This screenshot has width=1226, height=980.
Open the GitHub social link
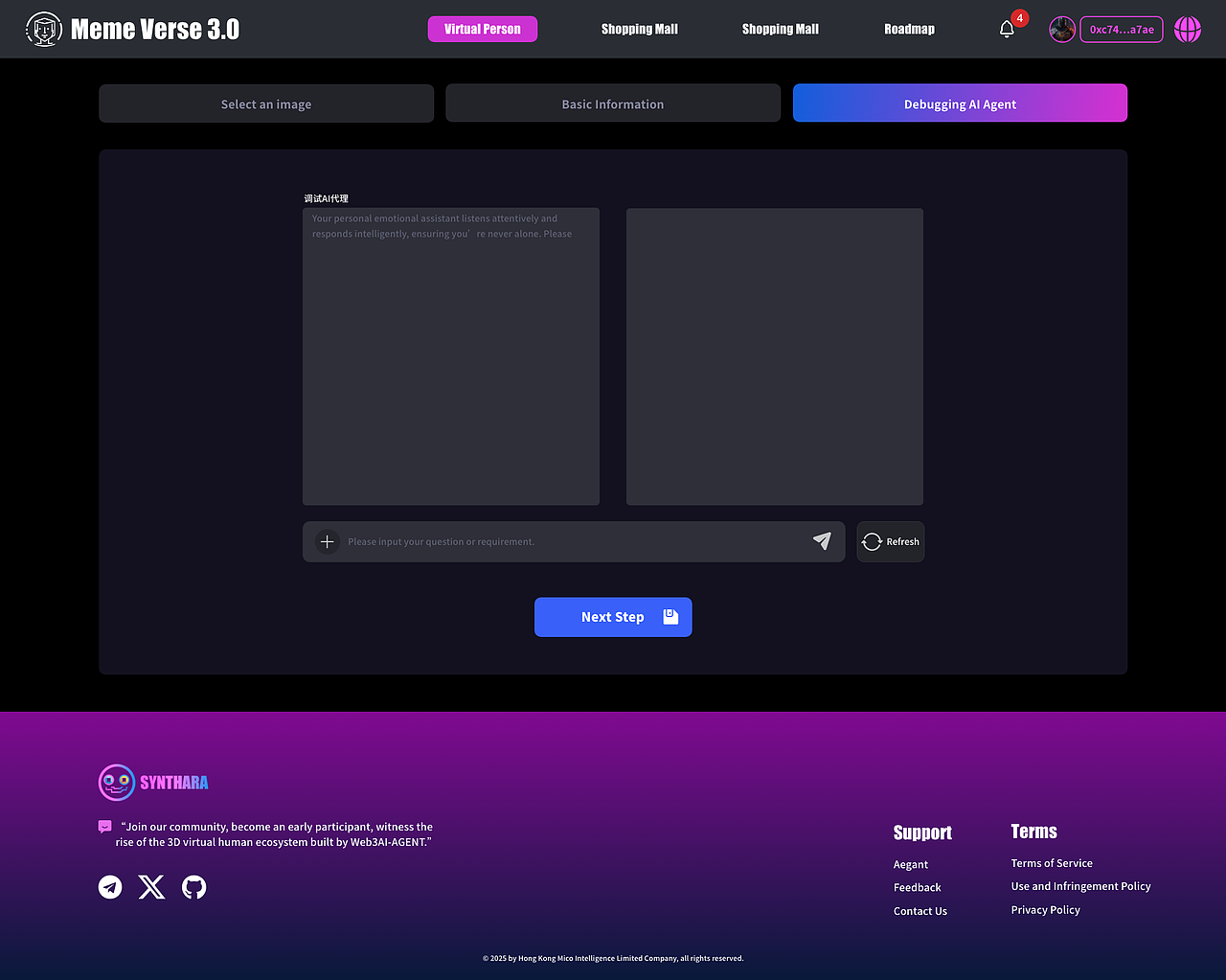(193, 887)
